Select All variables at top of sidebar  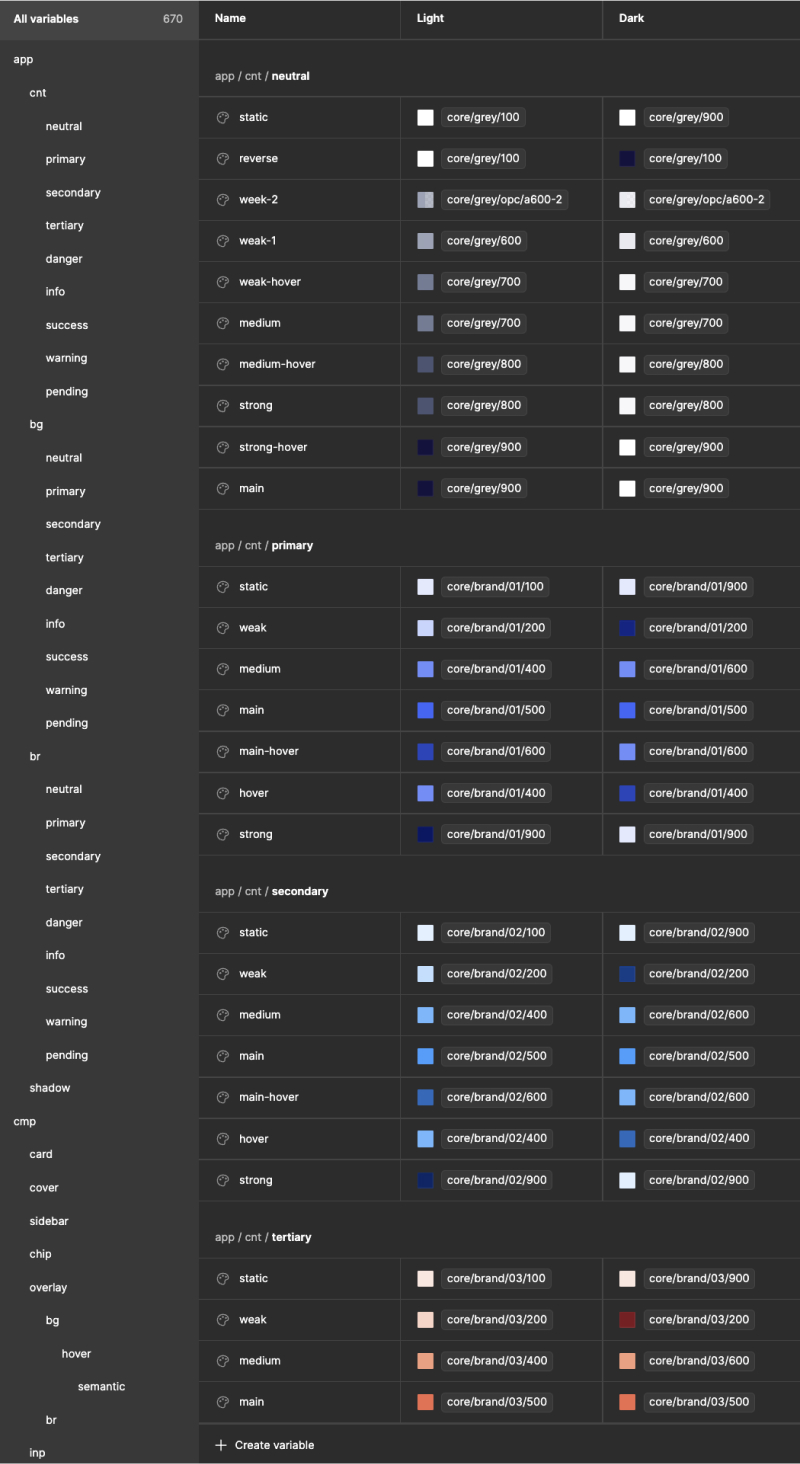pyautogui.click(x=46, y=19)
